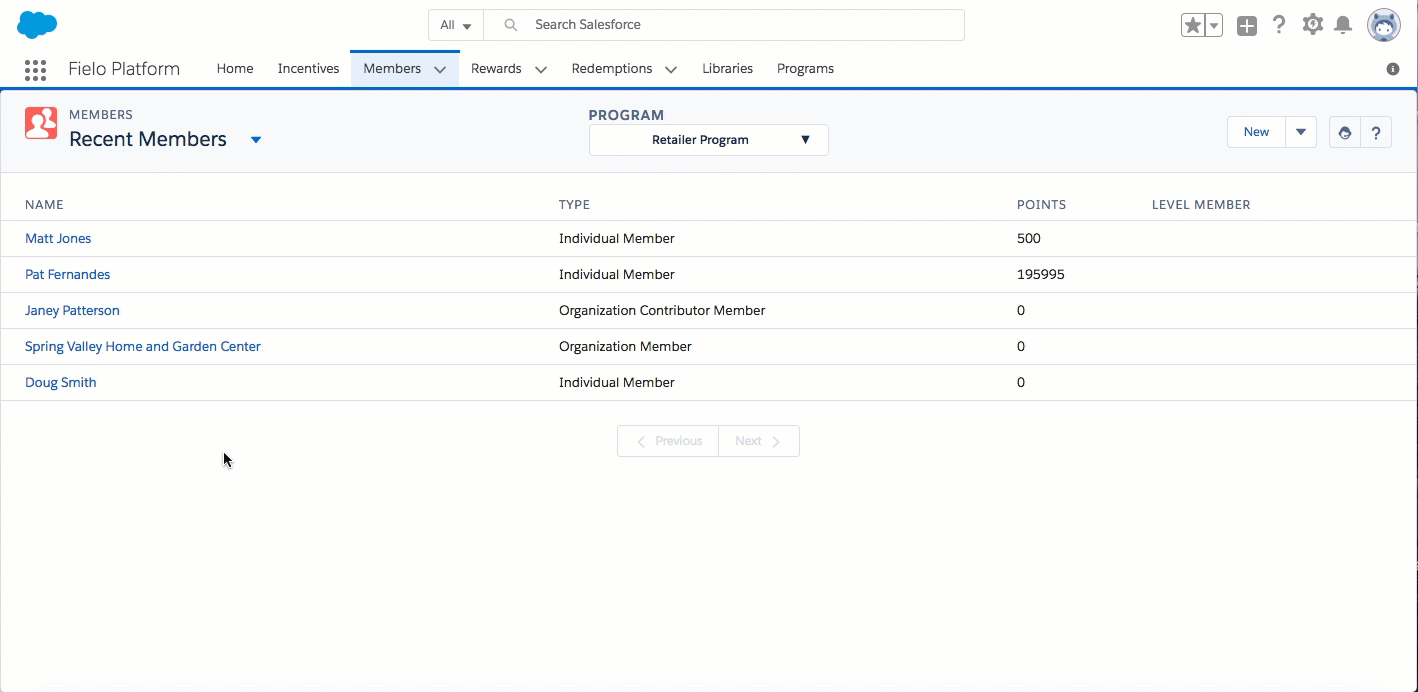
Task: Click the Favorites star icon
Action: pyautogui.click(x=1193, y=26)
